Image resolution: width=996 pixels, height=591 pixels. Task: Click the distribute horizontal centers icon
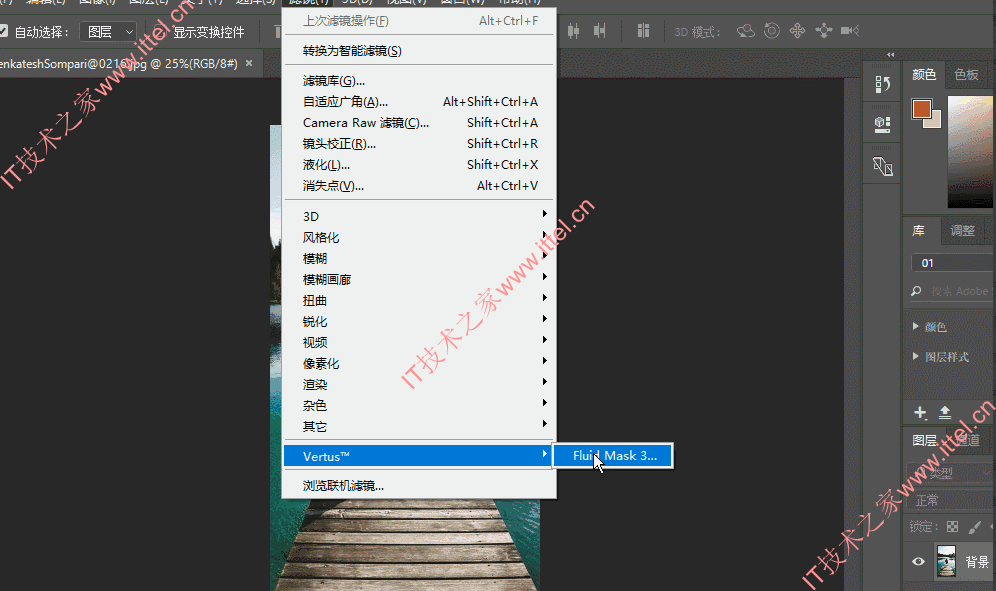tap(573, 31)
